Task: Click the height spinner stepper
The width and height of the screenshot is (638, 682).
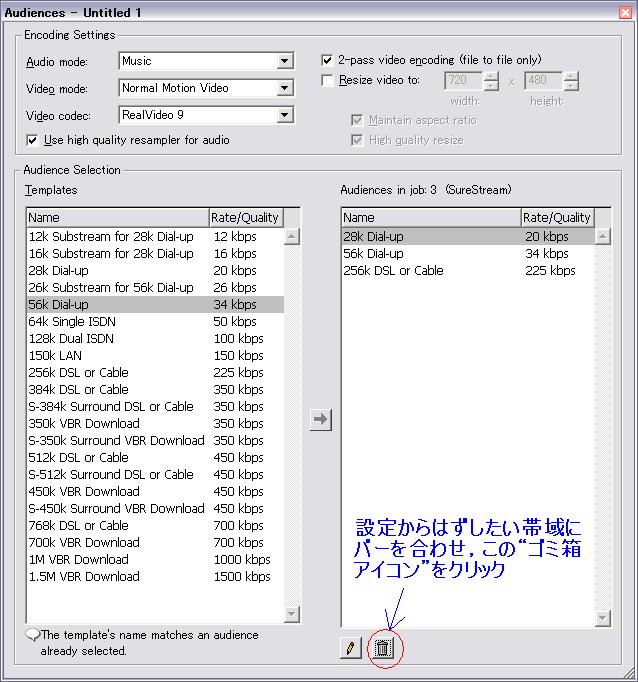Action: pos(571,80)
